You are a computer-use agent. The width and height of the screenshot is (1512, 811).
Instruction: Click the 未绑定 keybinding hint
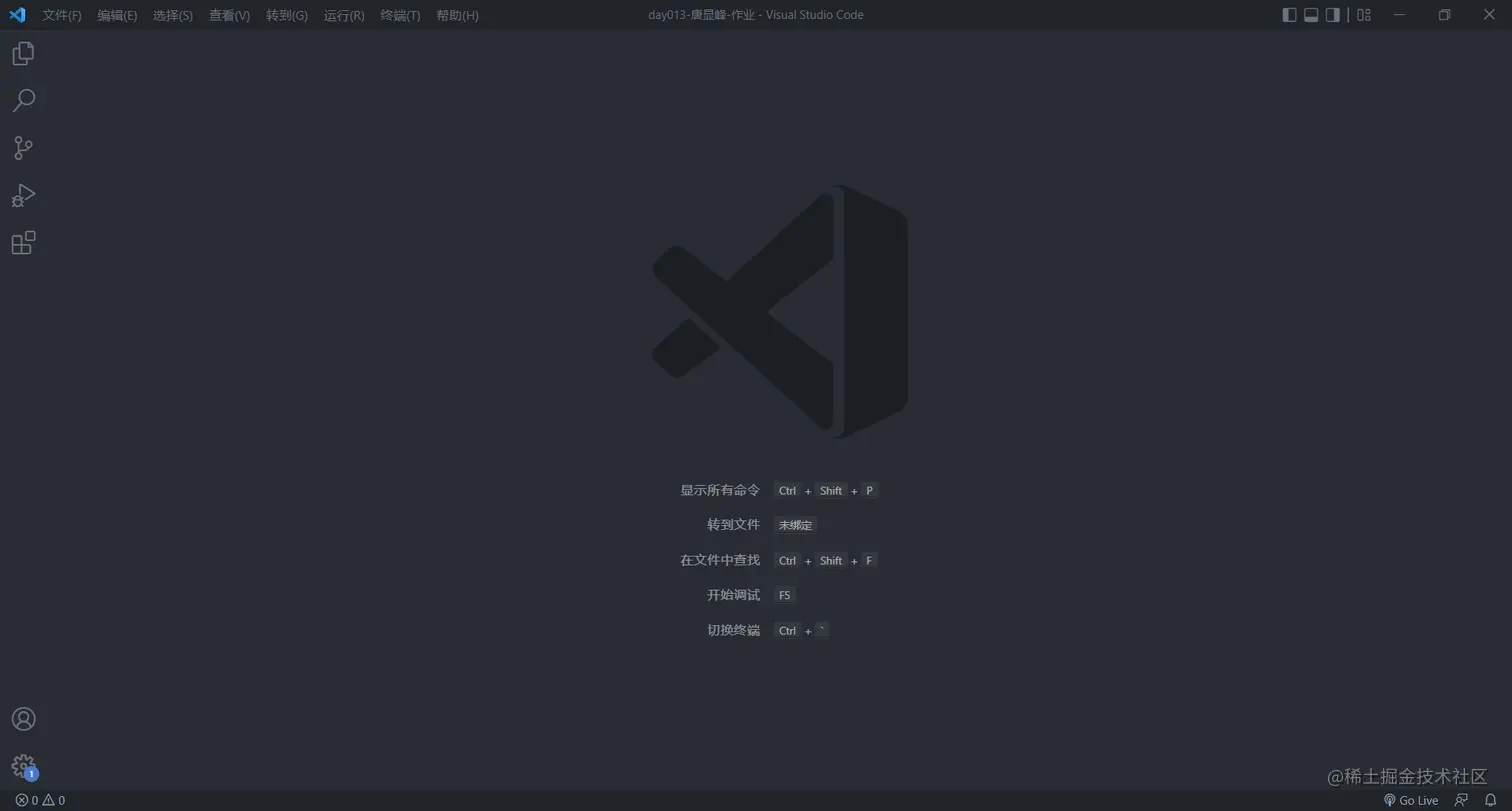(795, 525)
